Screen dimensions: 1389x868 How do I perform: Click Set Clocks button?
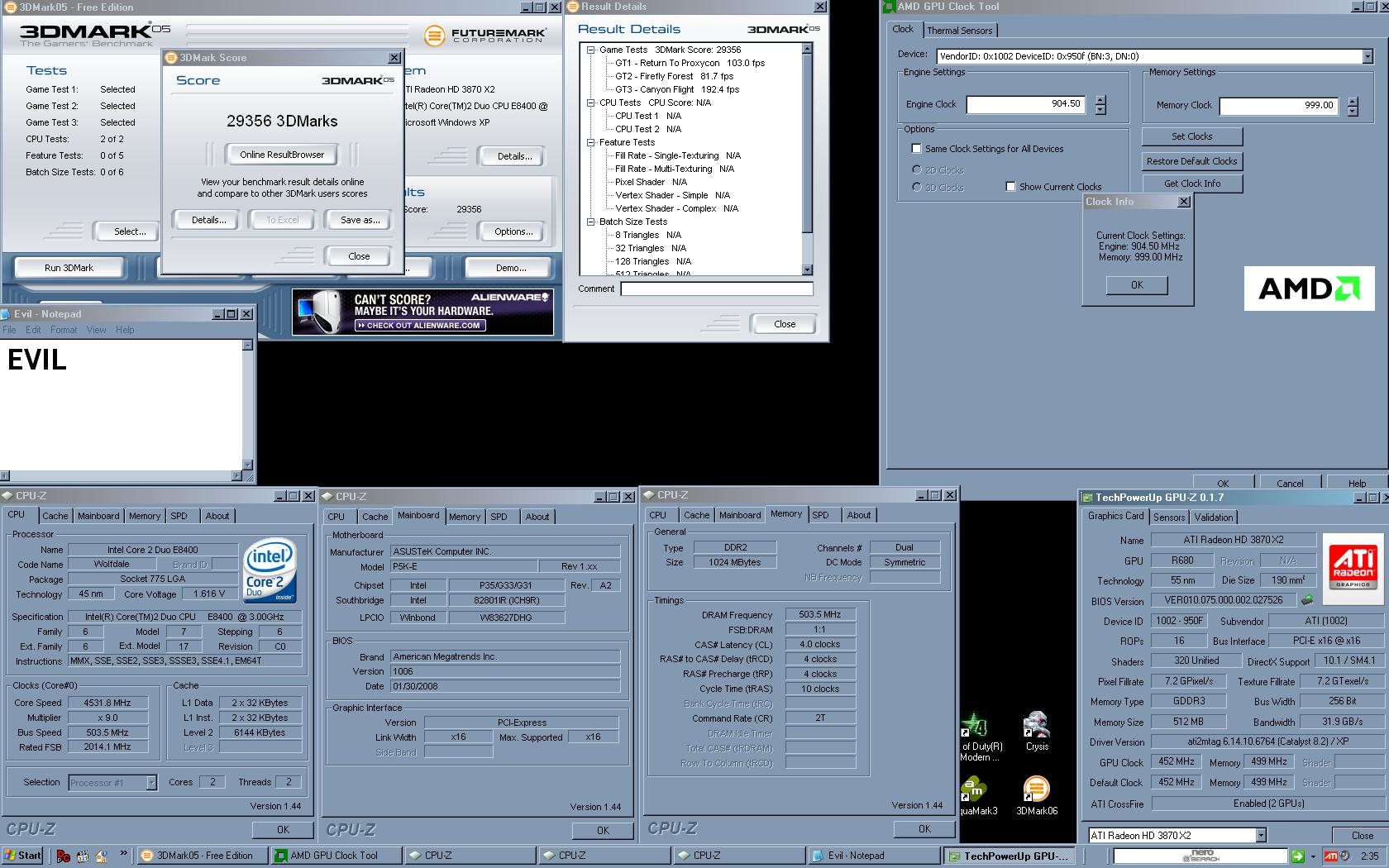[x=1191, y=136]
